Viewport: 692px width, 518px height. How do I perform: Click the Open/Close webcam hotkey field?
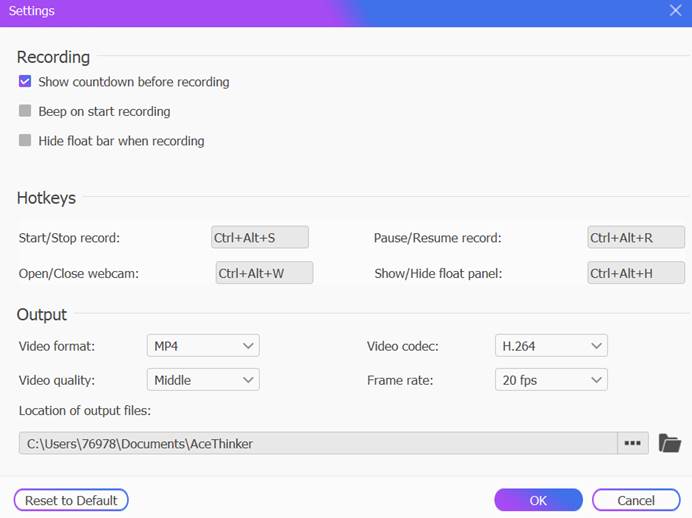click(265, 273)
